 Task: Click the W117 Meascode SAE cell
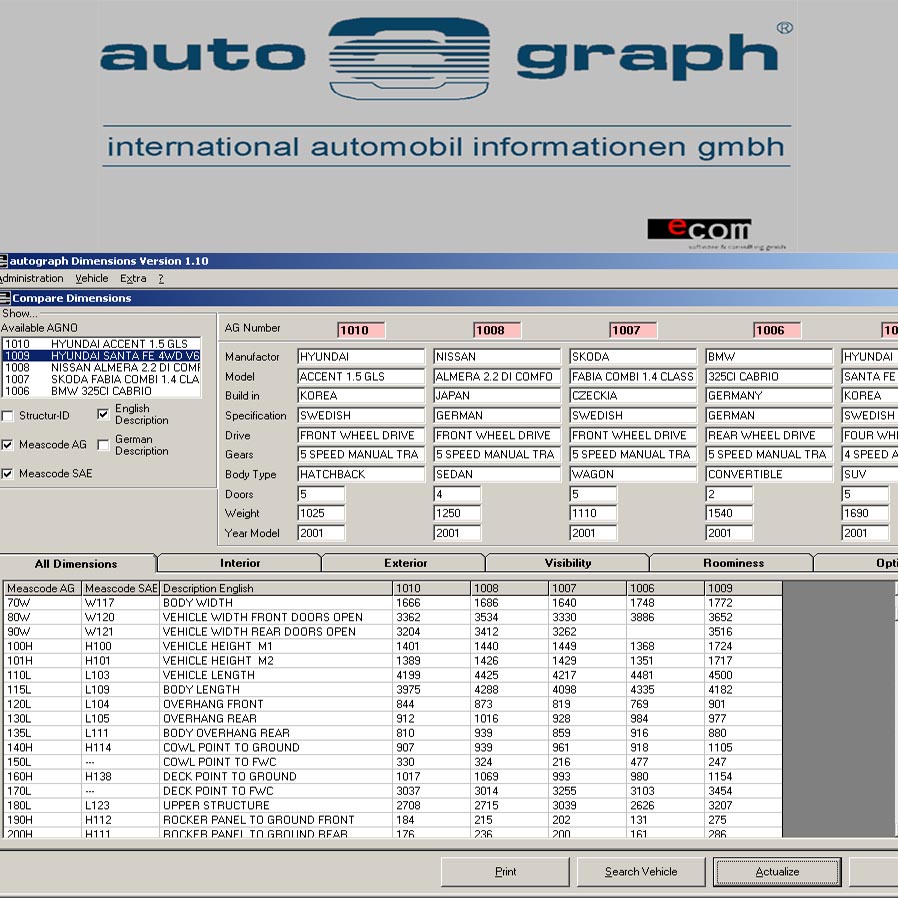tap(120, 603)
